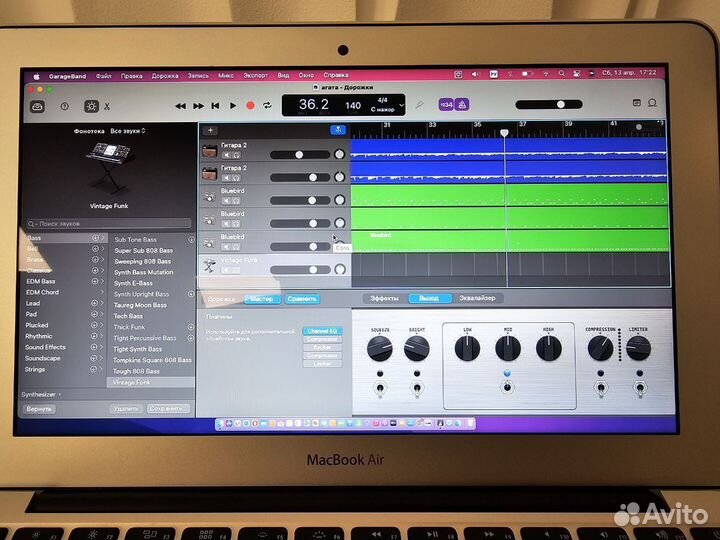Click the Quick Help question mark button
720x540 pixels.
coord(64,107)
